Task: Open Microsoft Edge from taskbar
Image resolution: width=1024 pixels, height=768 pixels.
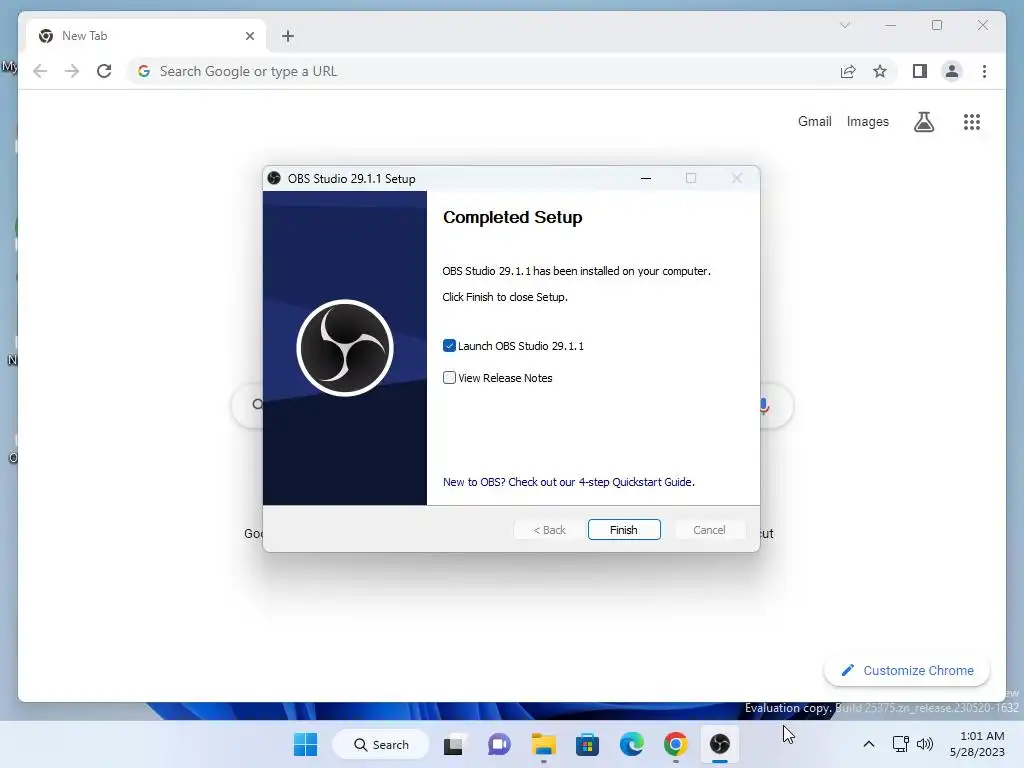Action: 632,744
